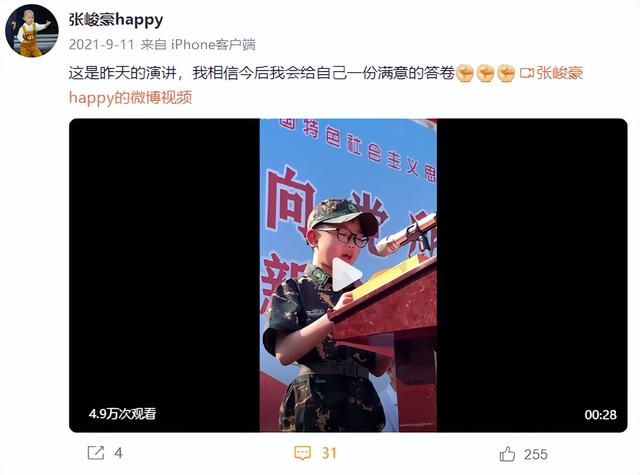Screen dimensions: 640x475
Task: Like the post with thumbs-up icon
Action: pos(507,454)
